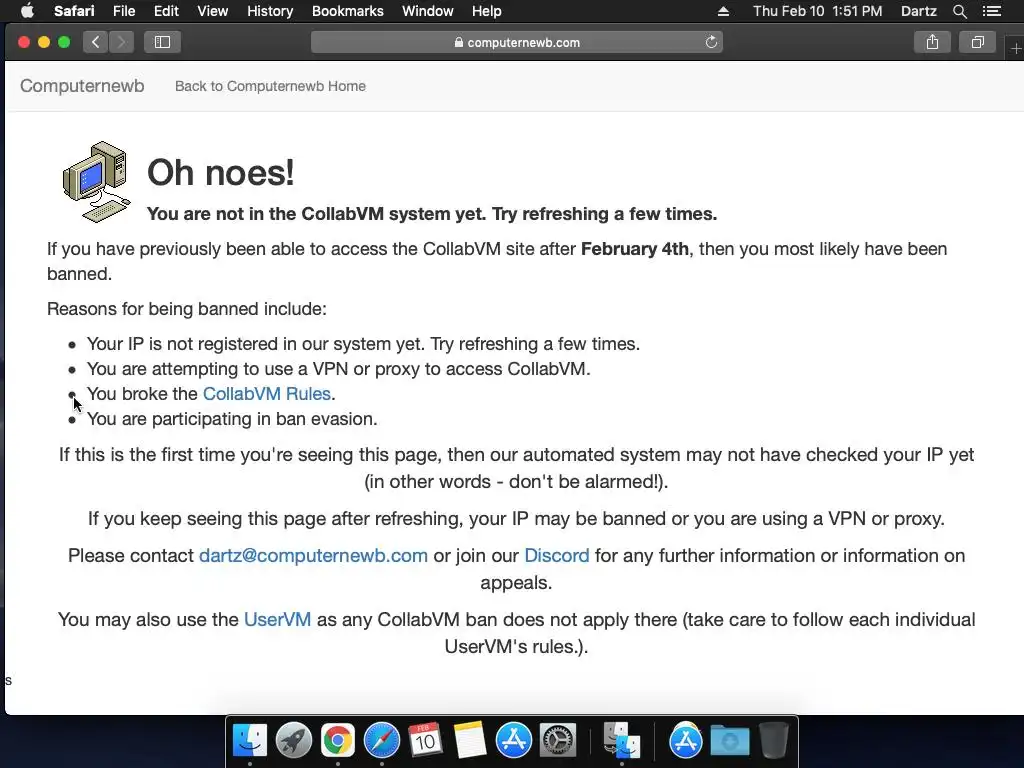Click the dartz@computernewb.com email link
Viewport: 1024px width, 768px height.
click(x=313, y=555)
